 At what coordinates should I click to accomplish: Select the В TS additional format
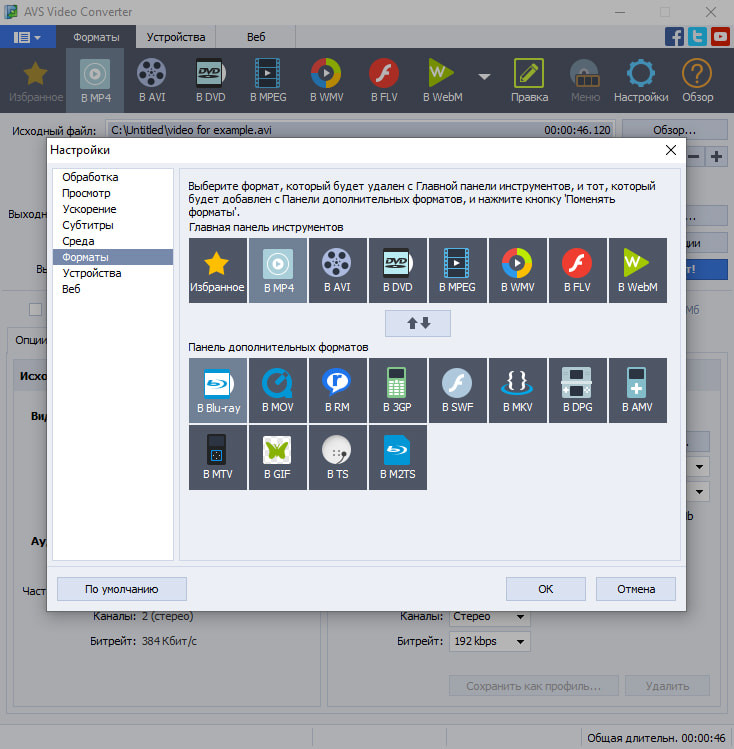pos(338,458)
